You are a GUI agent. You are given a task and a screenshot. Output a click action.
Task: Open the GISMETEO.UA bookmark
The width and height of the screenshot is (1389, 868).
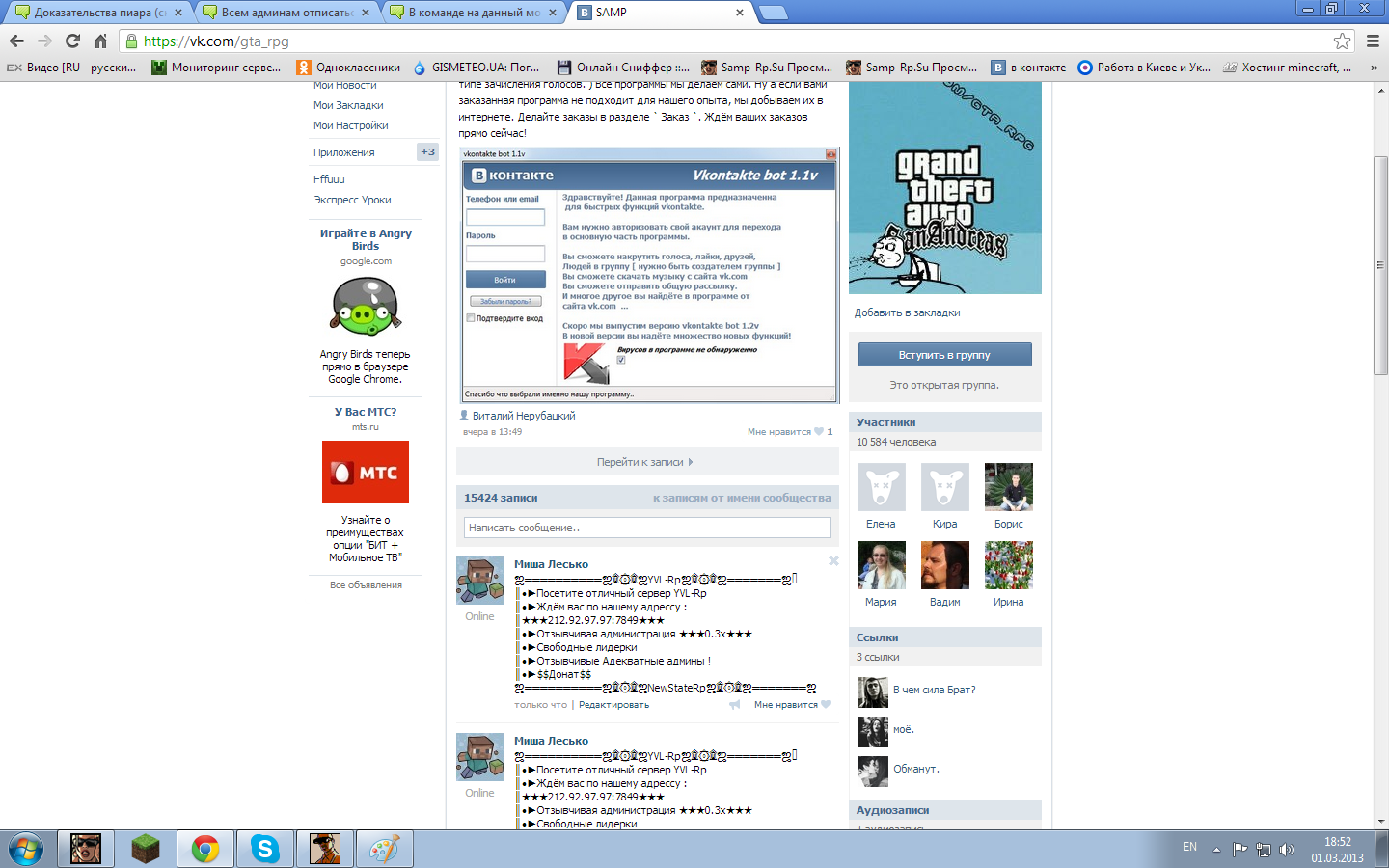point(477,68)
